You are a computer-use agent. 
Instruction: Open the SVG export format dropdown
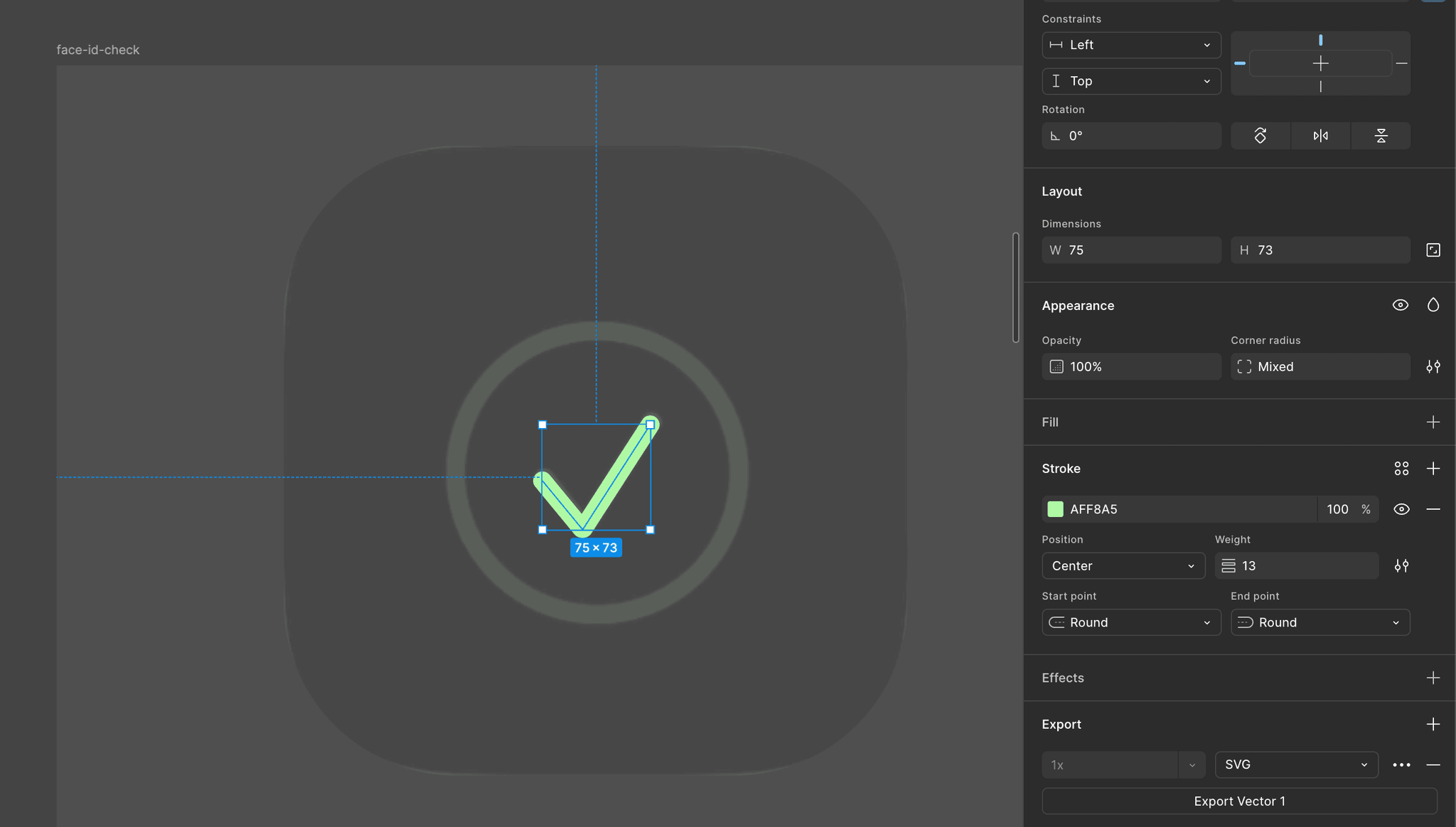pos(1296,764)
